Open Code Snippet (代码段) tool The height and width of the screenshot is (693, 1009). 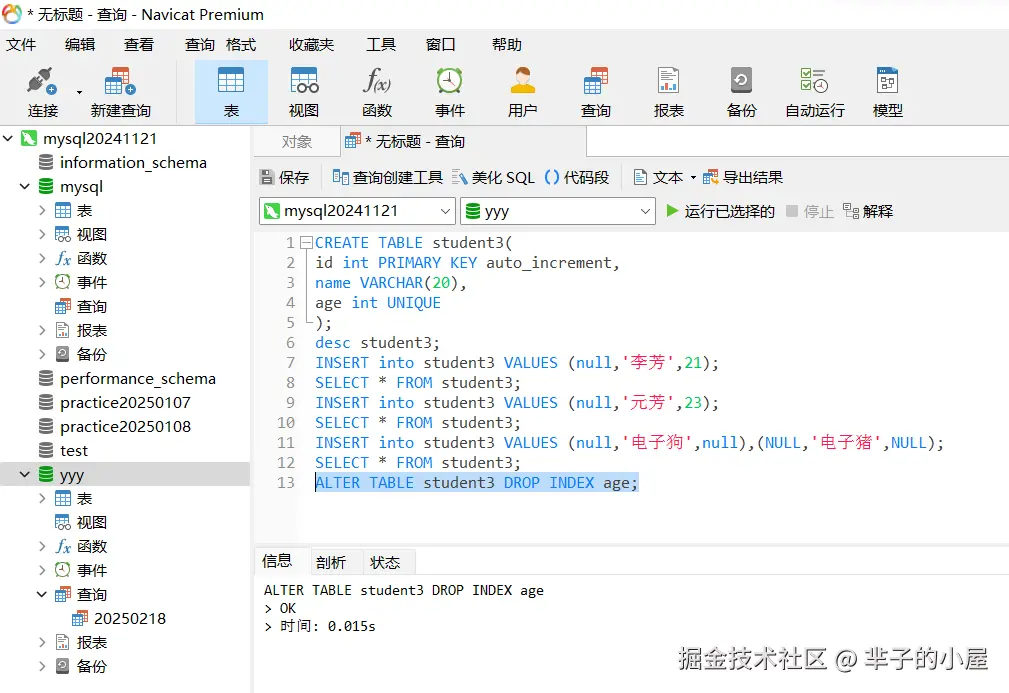pyautogui.click(x=577, y=177)
